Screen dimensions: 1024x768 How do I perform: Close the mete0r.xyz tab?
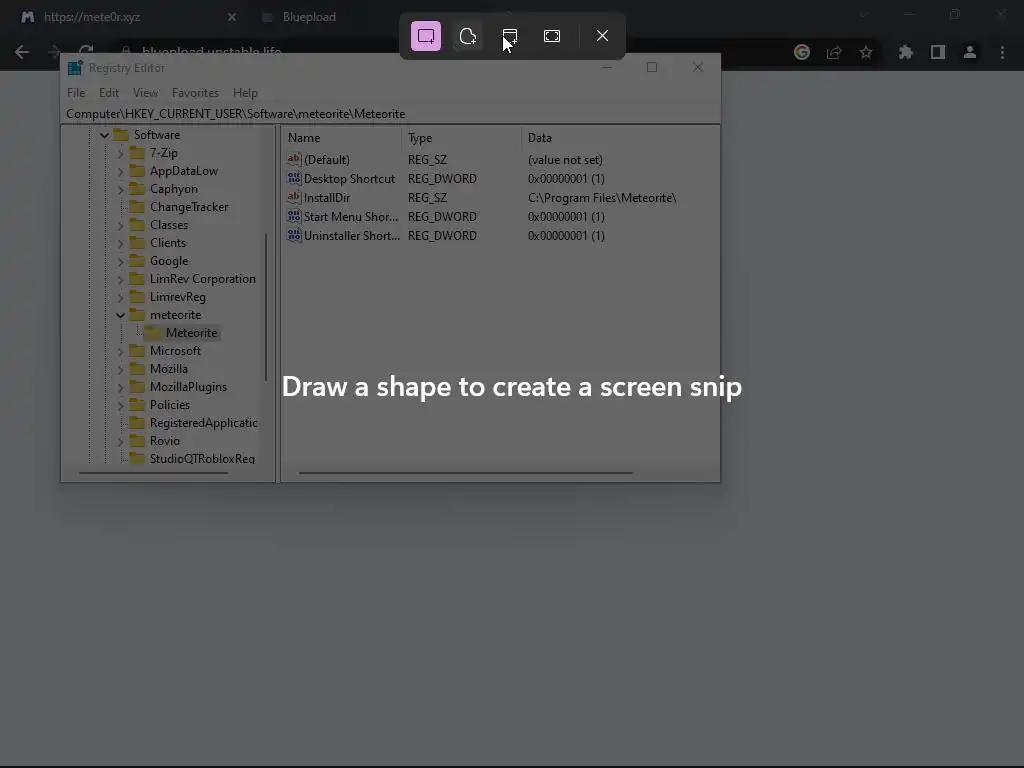[232, 17]
